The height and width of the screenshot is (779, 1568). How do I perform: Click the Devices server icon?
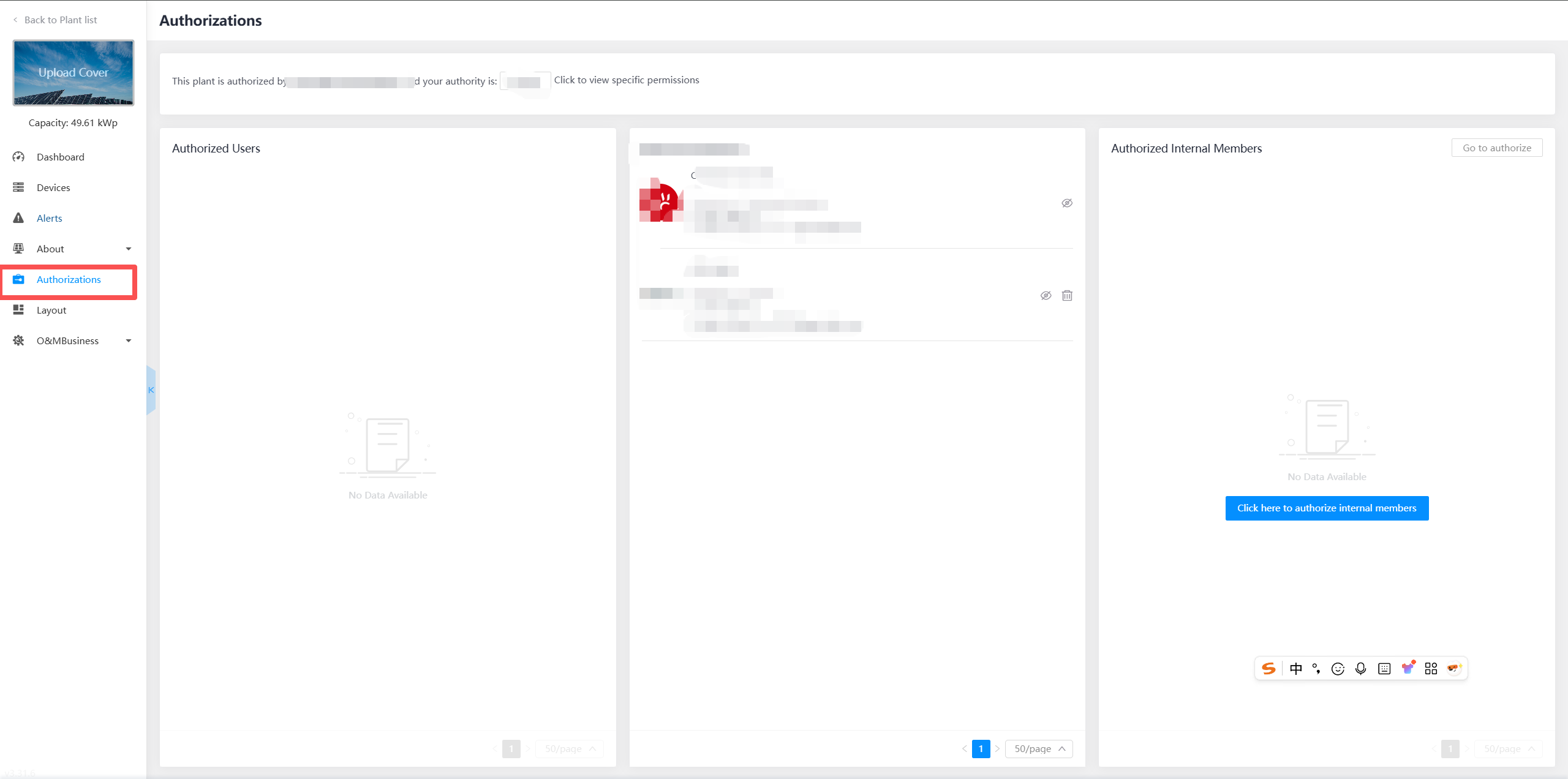(18, 187)
